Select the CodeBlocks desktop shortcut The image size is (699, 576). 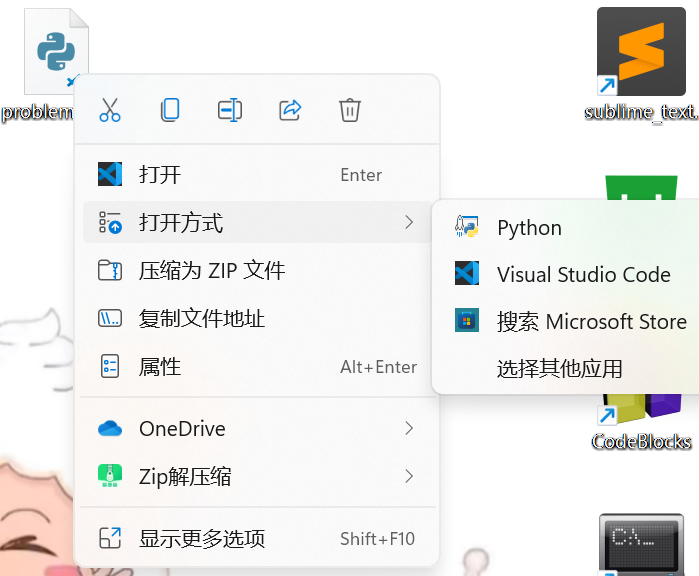click(x=641, y=424)
